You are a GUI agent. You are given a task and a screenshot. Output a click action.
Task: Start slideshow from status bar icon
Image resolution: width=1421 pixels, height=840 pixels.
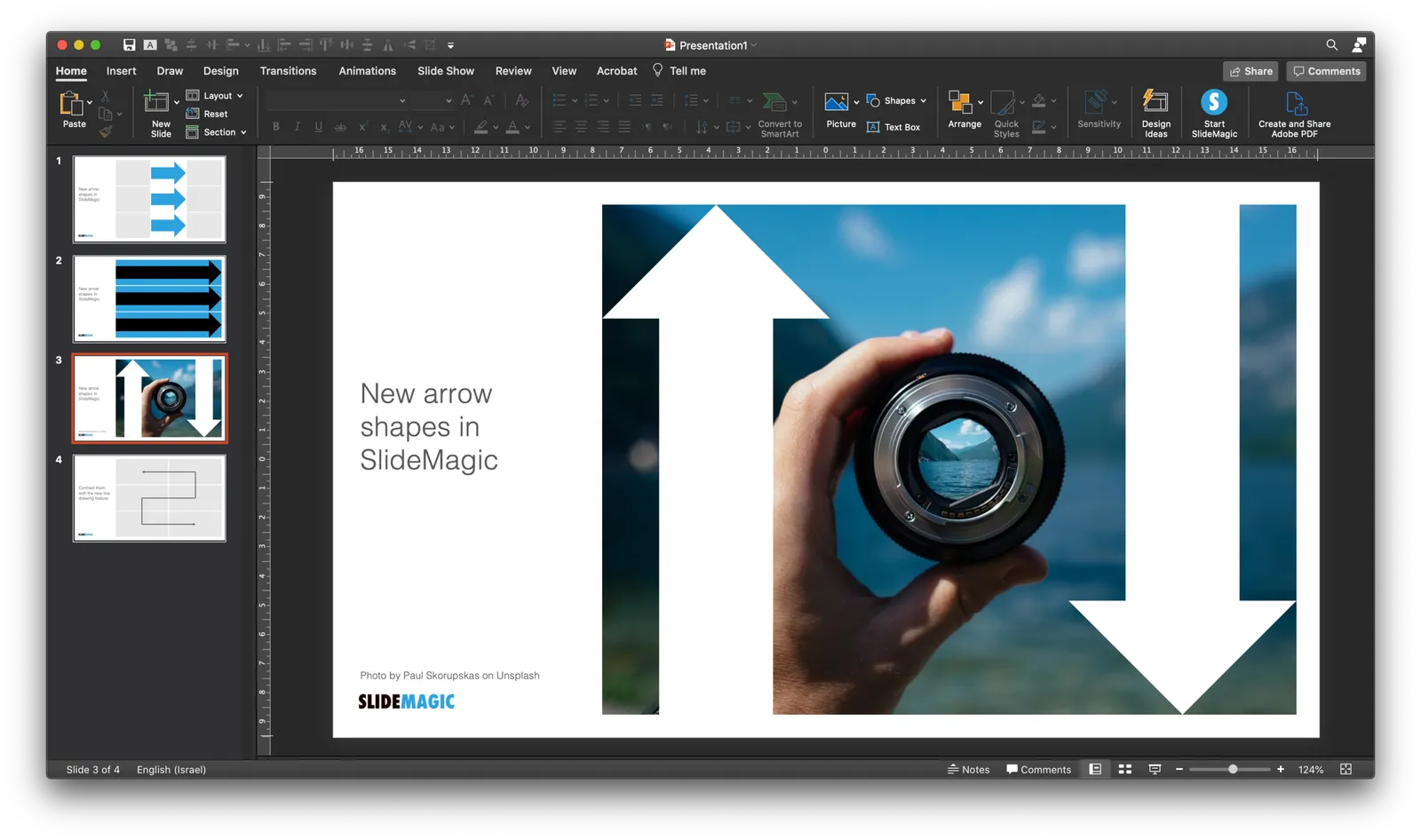point(1155,769)
